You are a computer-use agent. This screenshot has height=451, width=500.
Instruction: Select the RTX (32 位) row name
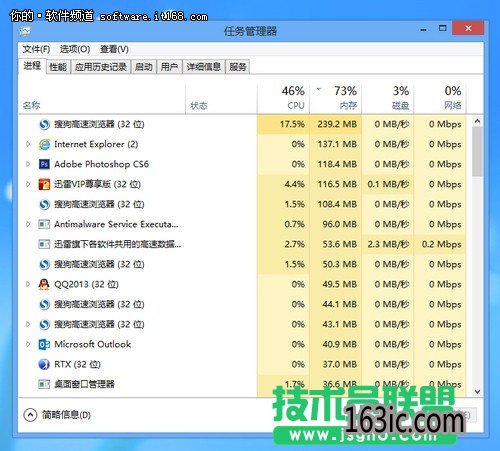[x=77, y=364]
